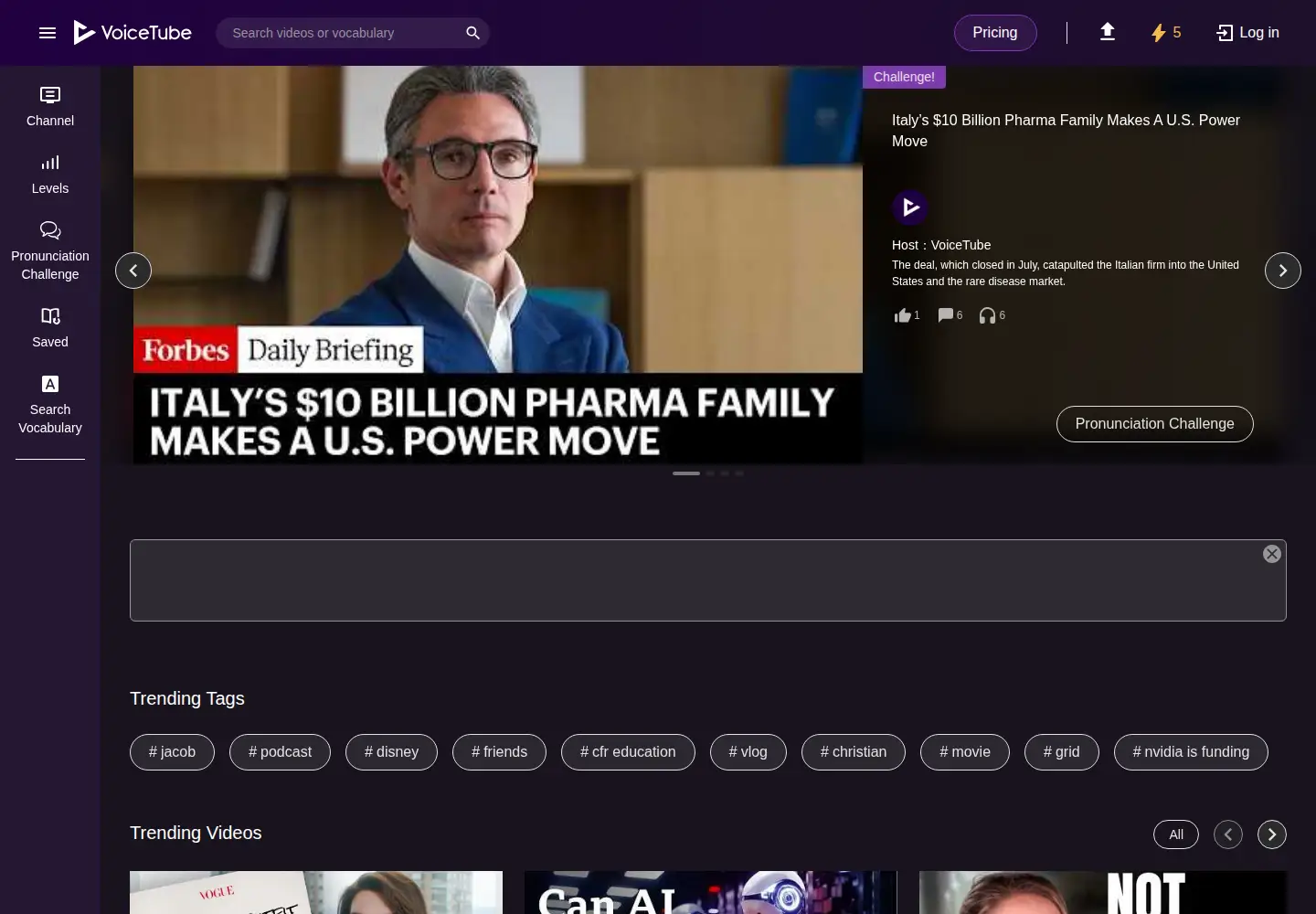Select the # podcast tag
The height and width of the screenshot is (914, 1316).
[280, 752]
